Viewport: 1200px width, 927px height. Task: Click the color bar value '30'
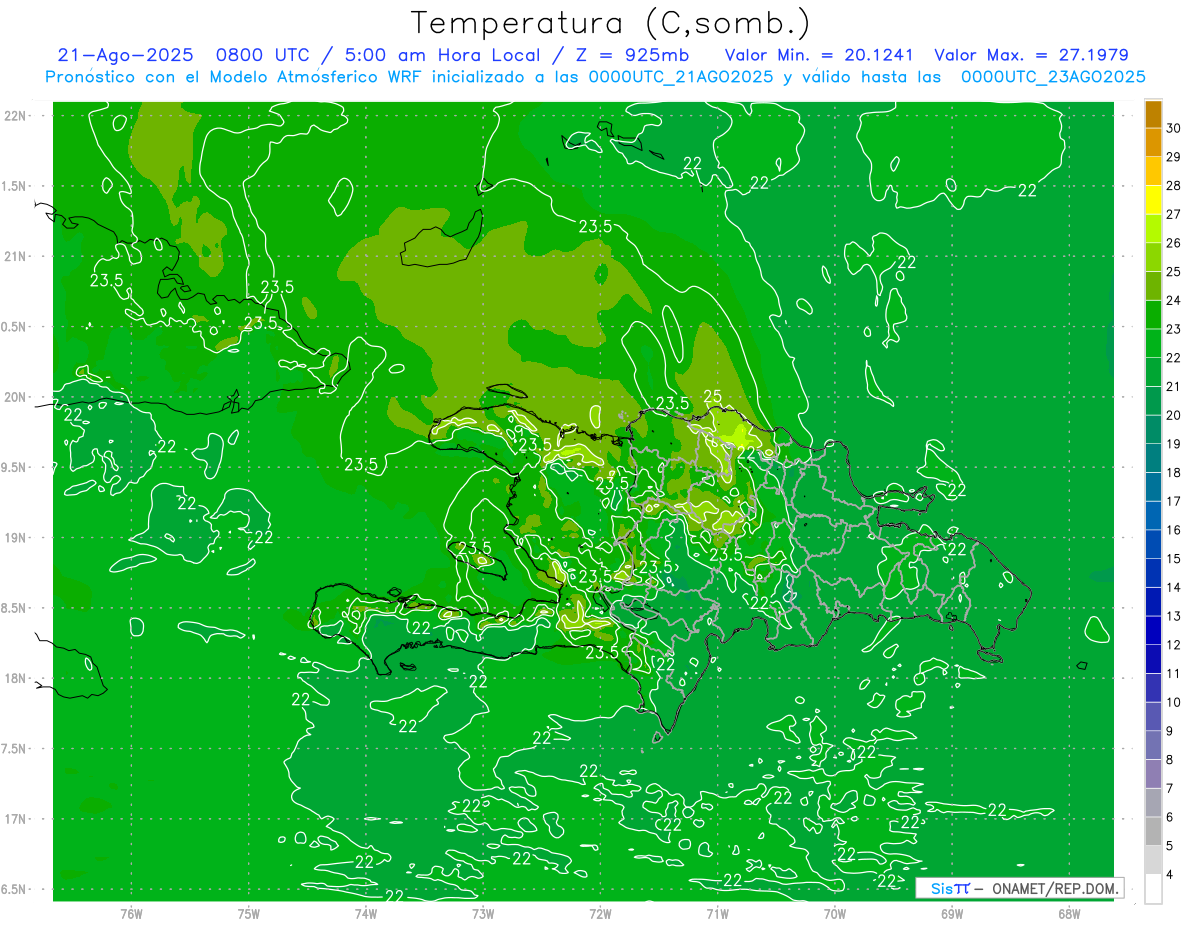[1174, 128]
